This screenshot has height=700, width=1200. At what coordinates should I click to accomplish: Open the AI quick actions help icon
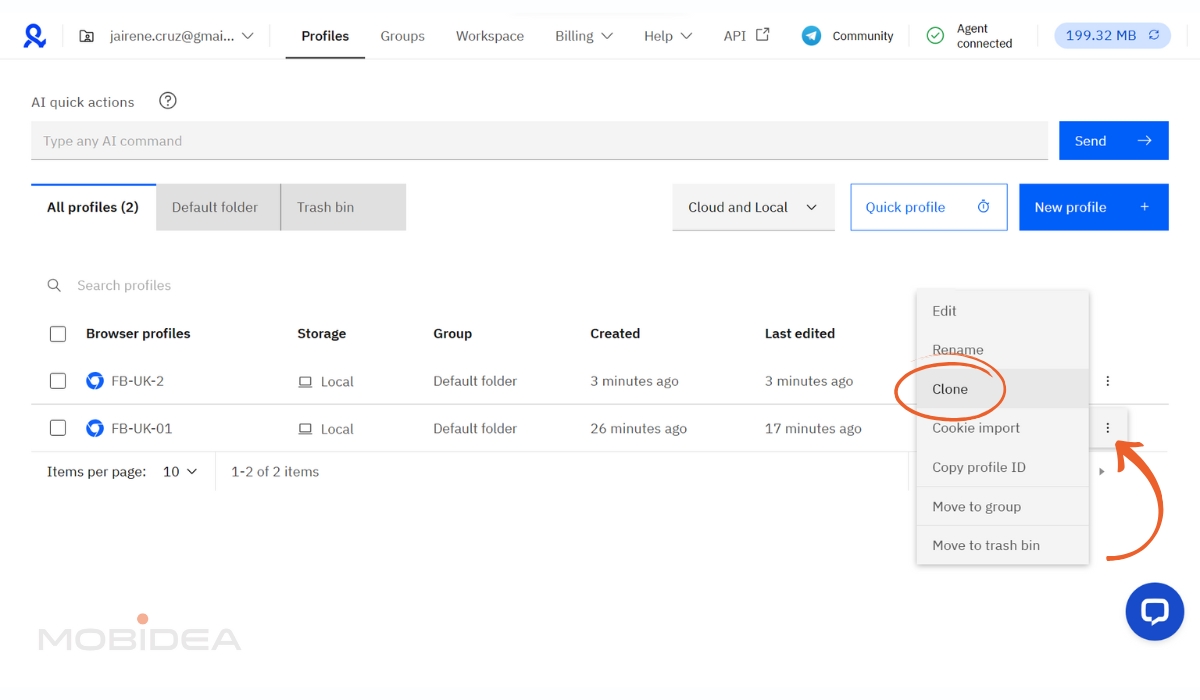168,101
